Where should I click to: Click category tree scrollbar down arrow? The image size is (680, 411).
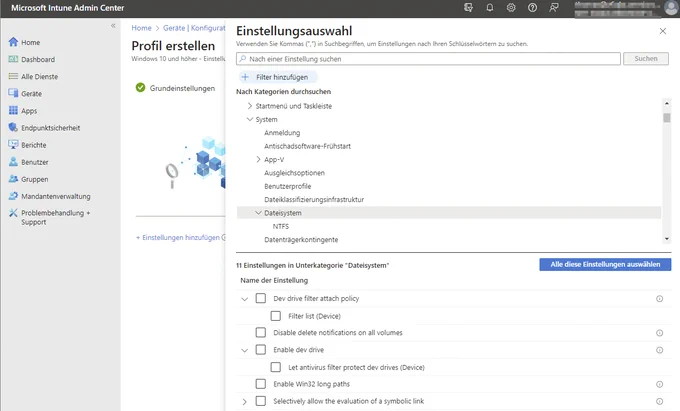click(x=667, y=239)
